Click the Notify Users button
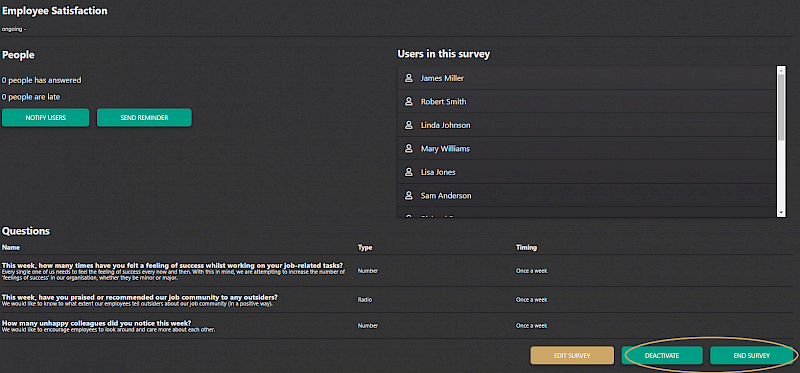 coord(45,117)
